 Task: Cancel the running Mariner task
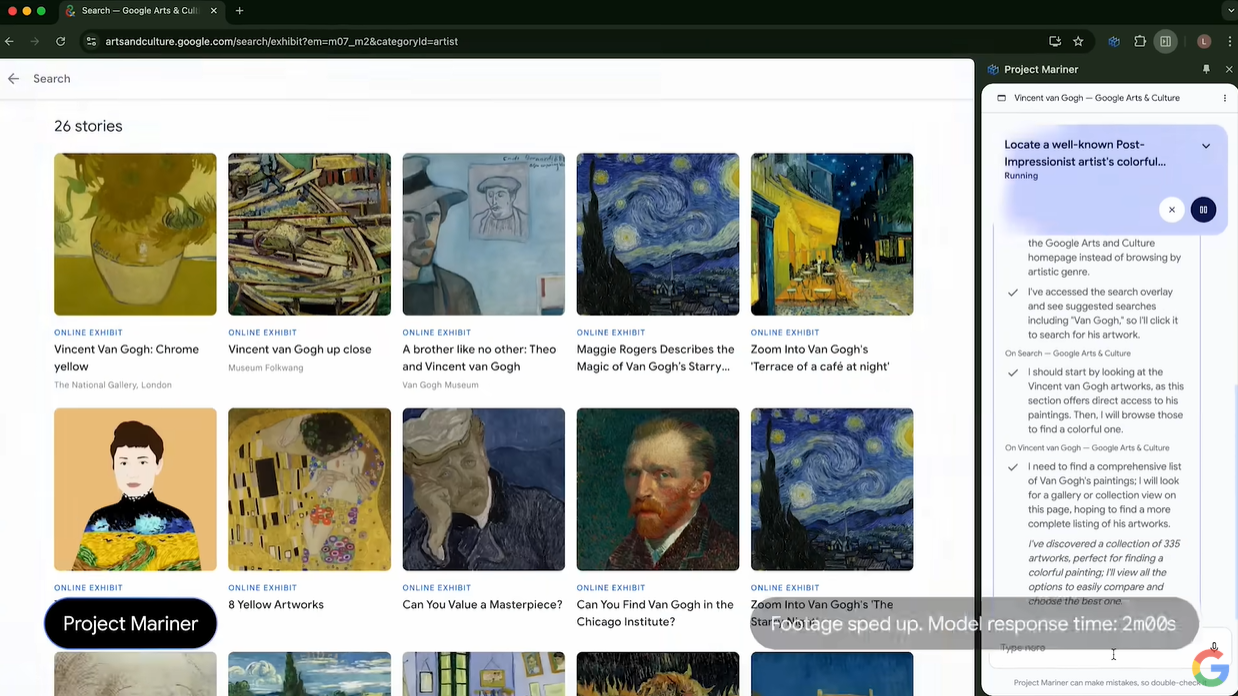(1172, 209)
